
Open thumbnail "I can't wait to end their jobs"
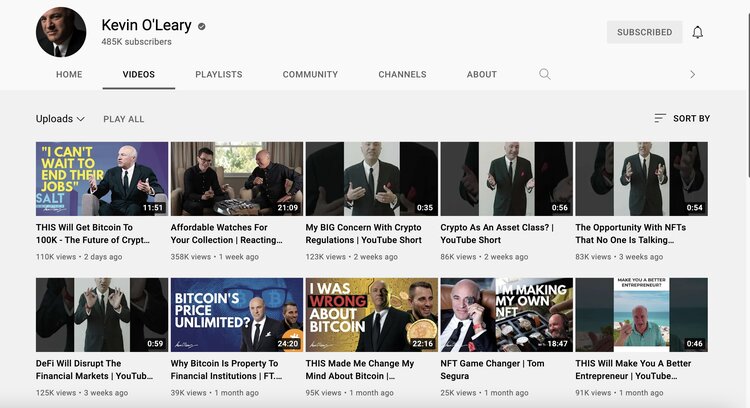pyautogui.click(x=102, y=178)
